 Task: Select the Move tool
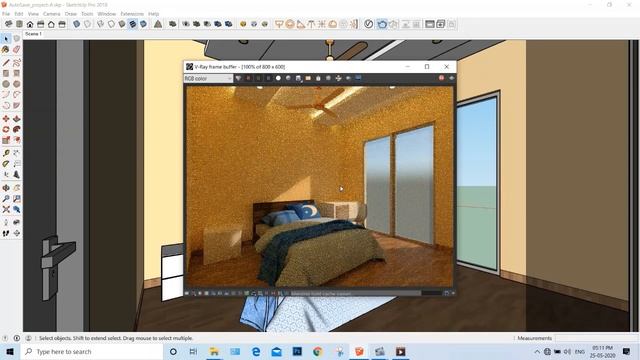click(x=6, y=119)
